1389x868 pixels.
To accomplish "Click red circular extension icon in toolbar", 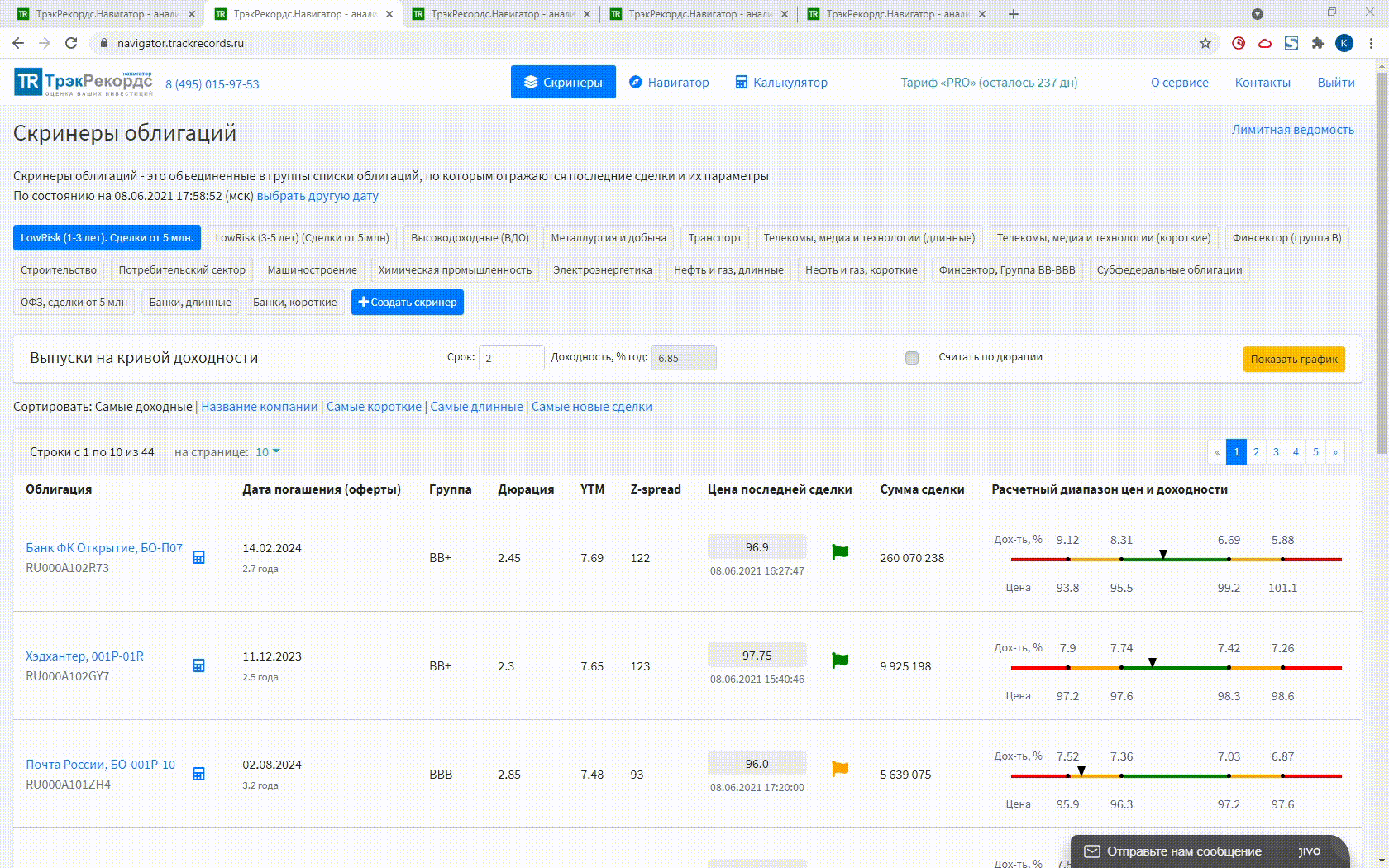I will 1239,43.
